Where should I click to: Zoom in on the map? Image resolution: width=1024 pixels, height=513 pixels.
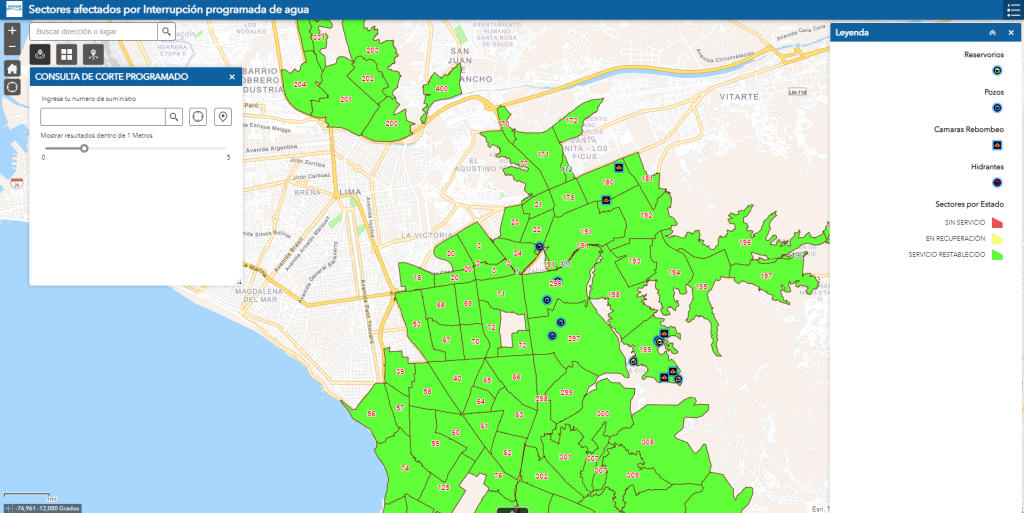[12, 31]
